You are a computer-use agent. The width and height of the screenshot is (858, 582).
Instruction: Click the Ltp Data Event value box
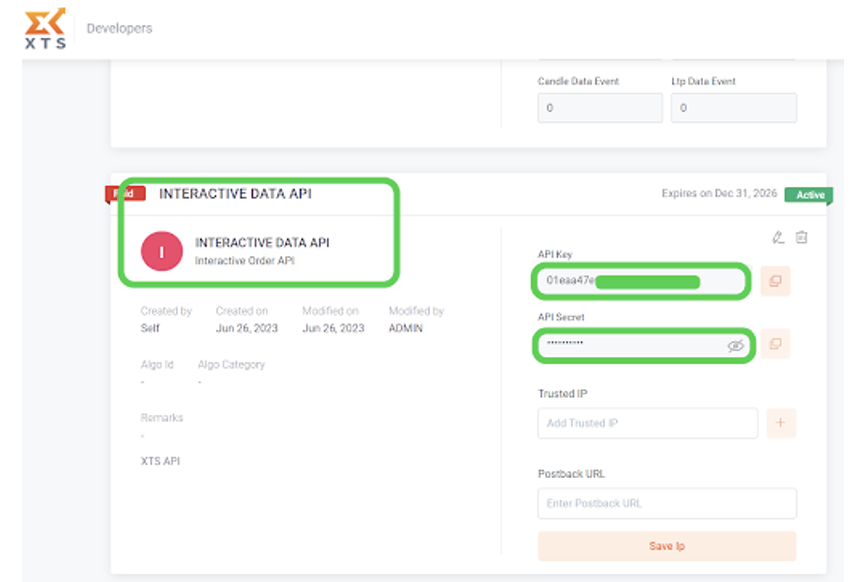pos(733,108)
